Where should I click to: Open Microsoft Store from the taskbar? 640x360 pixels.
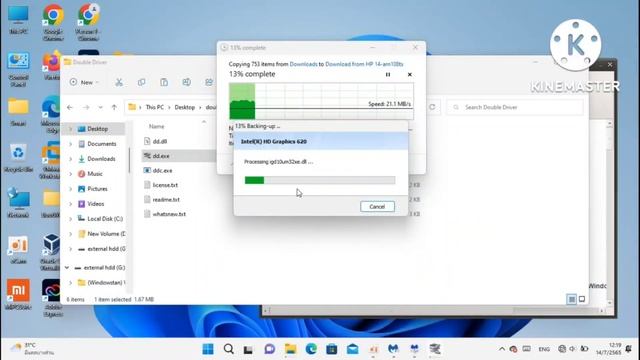pos(332,349)
